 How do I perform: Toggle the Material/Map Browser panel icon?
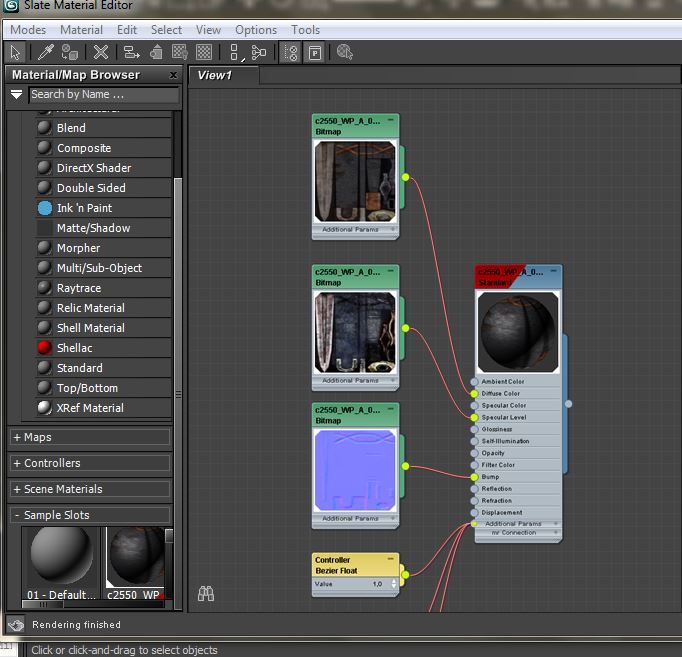pyautogui.click(x=291, y=53)
